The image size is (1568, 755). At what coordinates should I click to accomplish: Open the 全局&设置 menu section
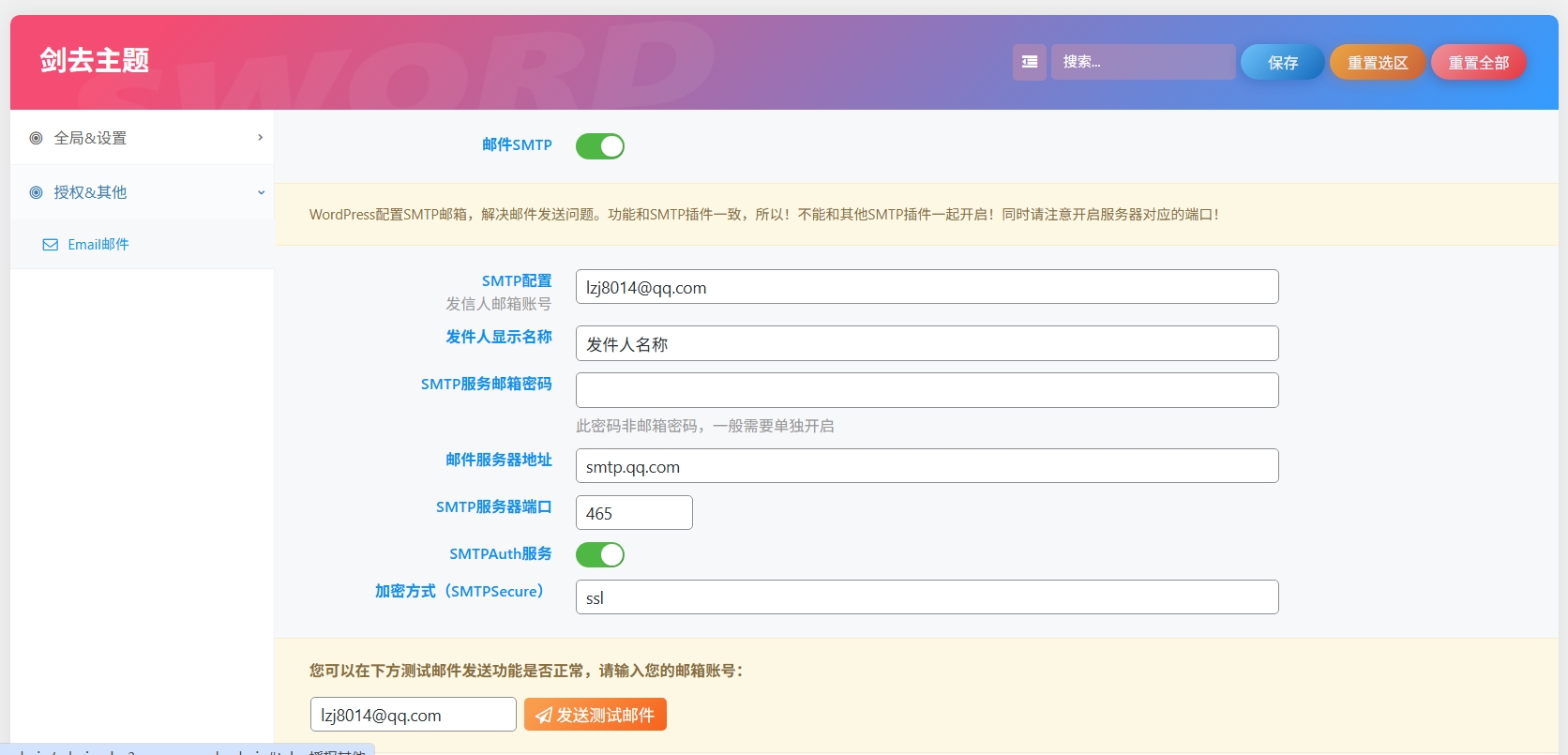(90, 138)
